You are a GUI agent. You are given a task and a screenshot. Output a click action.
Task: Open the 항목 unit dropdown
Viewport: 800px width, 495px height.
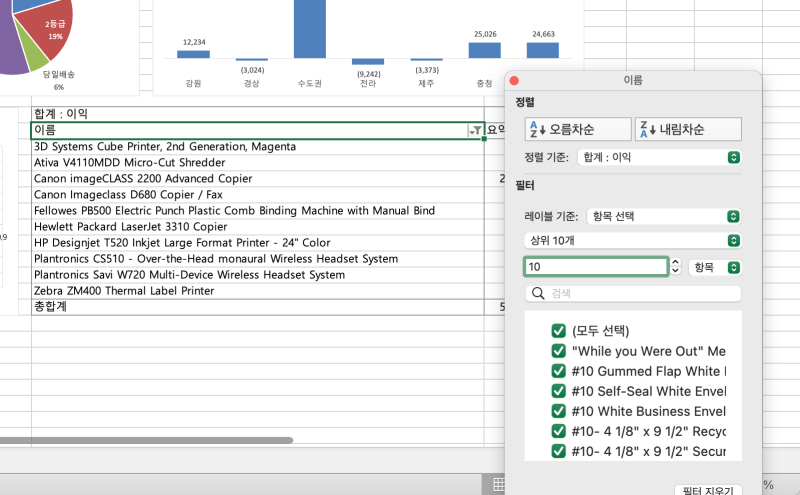click(x=715, y=267)
